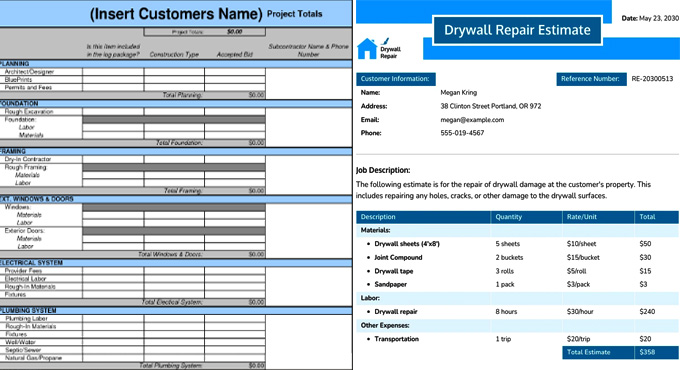
Task: Click the Labor section row in estimate
Action: pyautogui.click(x=517, y=298)
